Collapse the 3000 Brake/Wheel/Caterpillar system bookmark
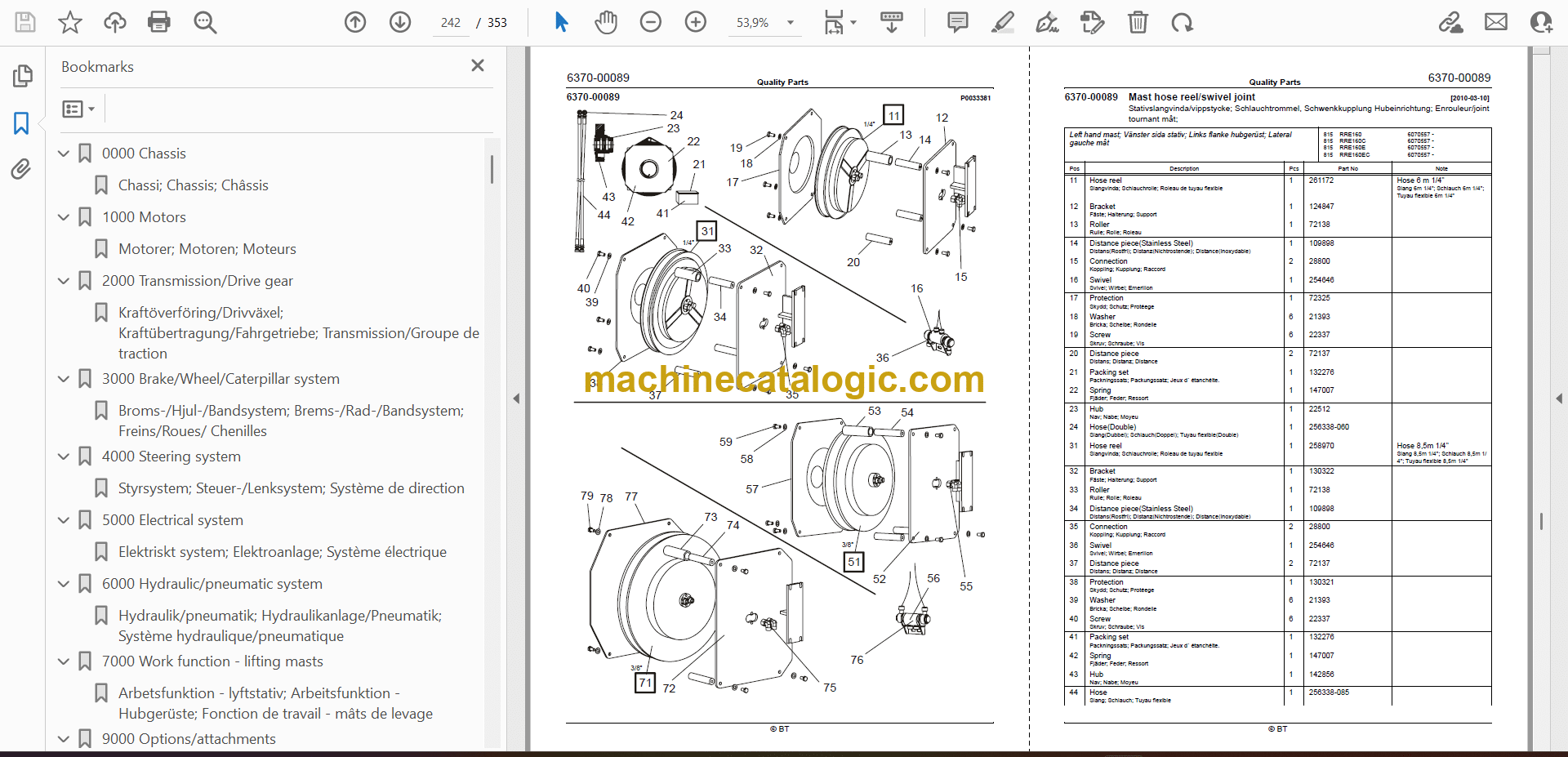This screenshot has height=757, width=1568. [64, 378]
